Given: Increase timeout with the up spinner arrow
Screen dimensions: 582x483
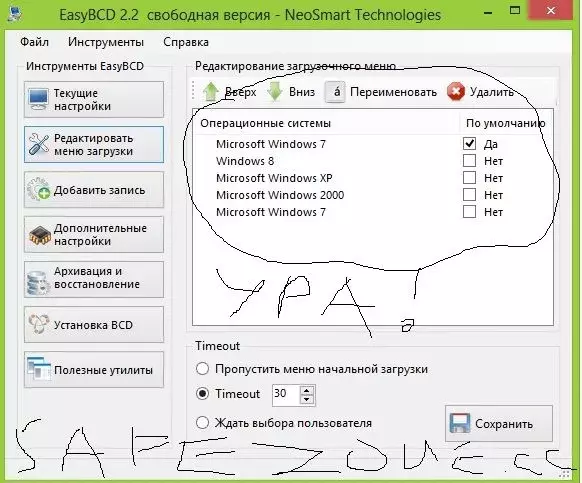Looking at the screenshot, I should 307,390.
